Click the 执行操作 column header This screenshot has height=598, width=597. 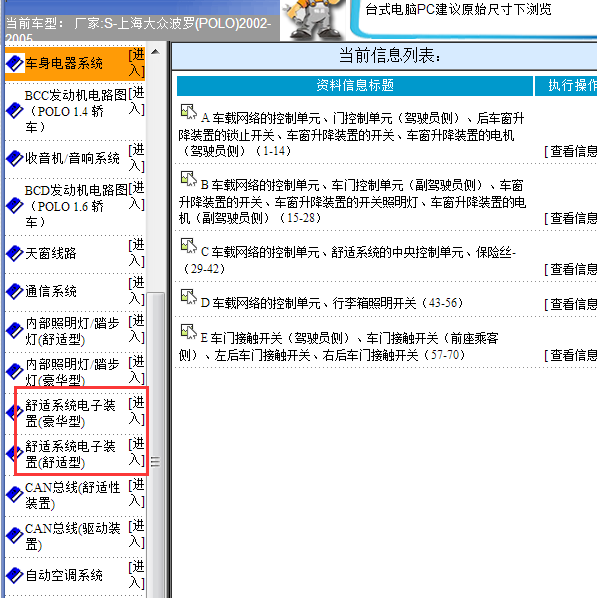click(x=566, y=86)
